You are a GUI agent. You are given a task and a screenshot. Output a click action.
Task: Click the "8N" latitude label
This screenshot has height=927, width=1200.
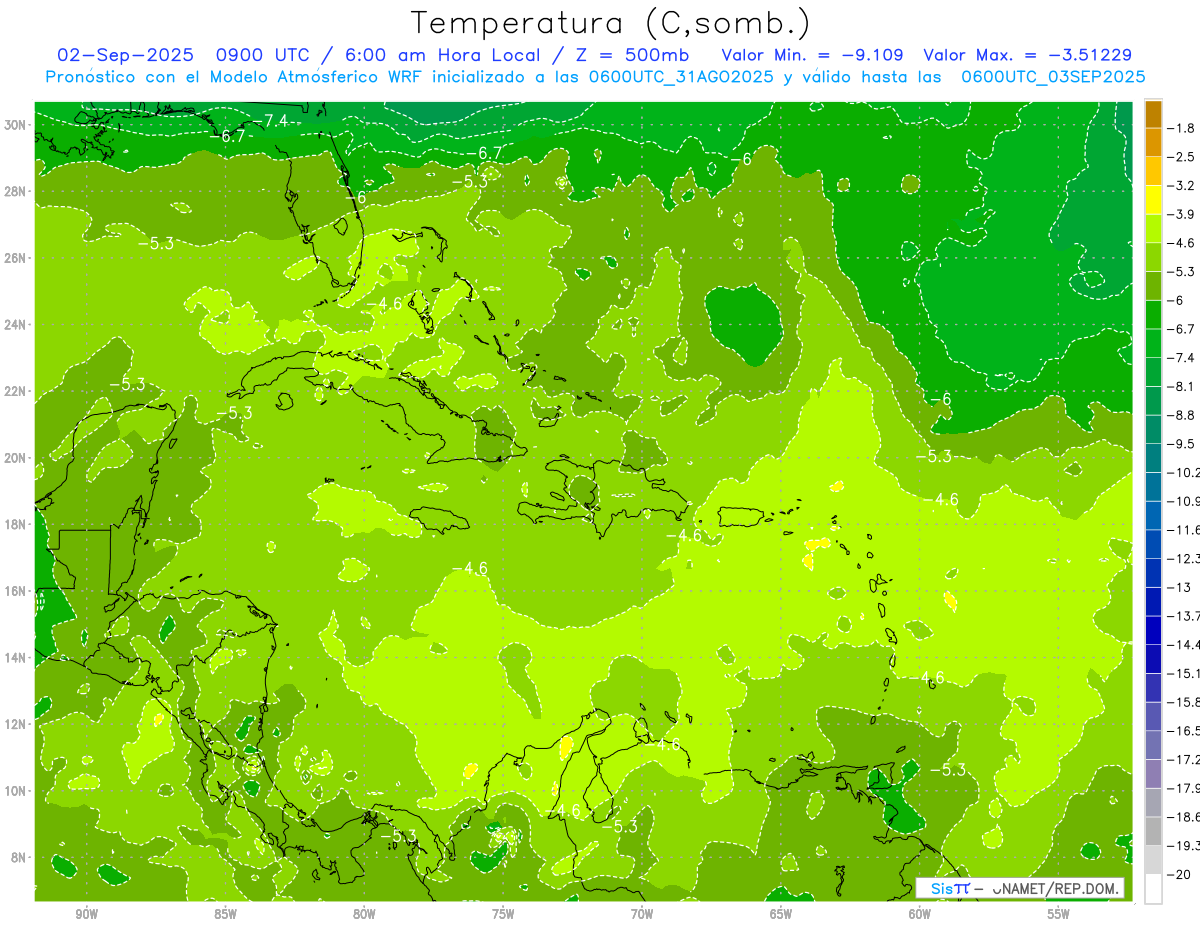[x=18, y=857]
